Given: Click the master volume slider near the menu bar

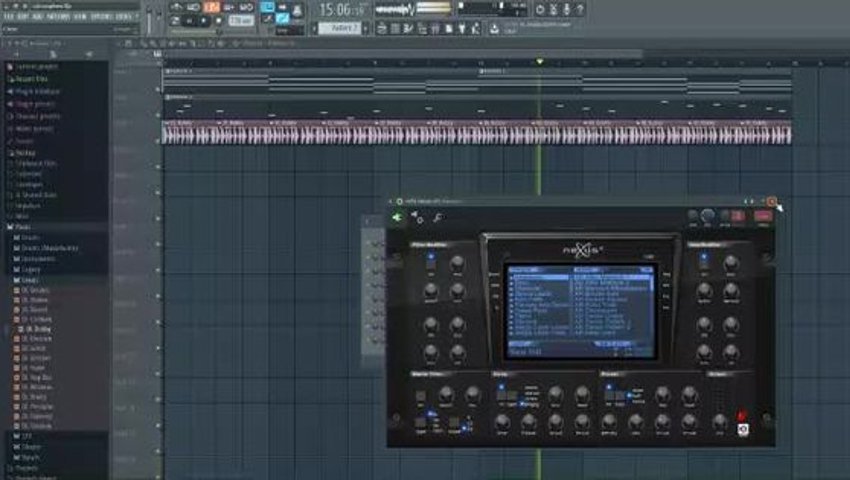Looking at the screenshot, I should (149, 19).
